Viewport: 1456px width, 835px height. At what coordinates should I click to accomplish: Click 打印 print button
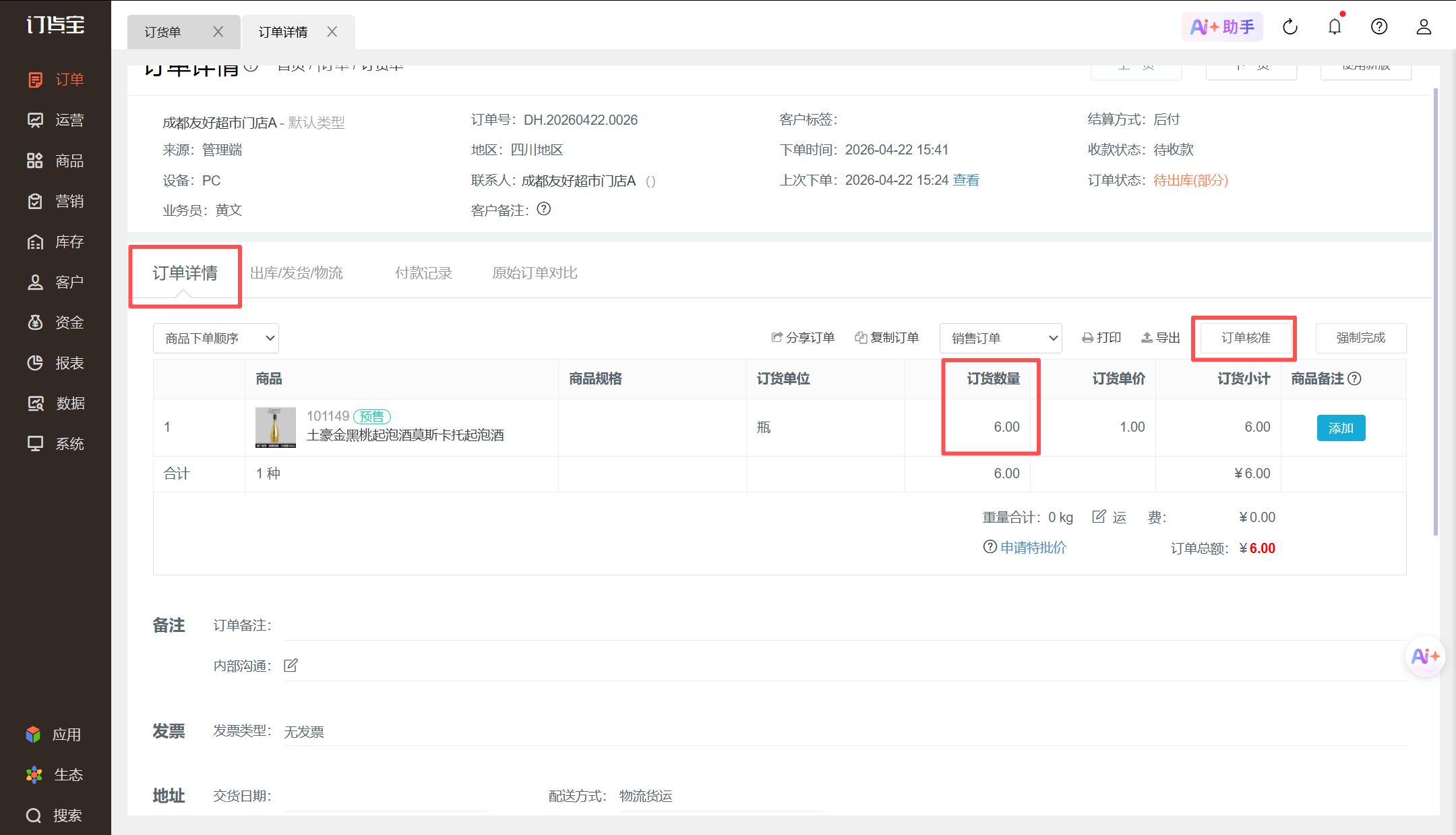pos(1101,338)
